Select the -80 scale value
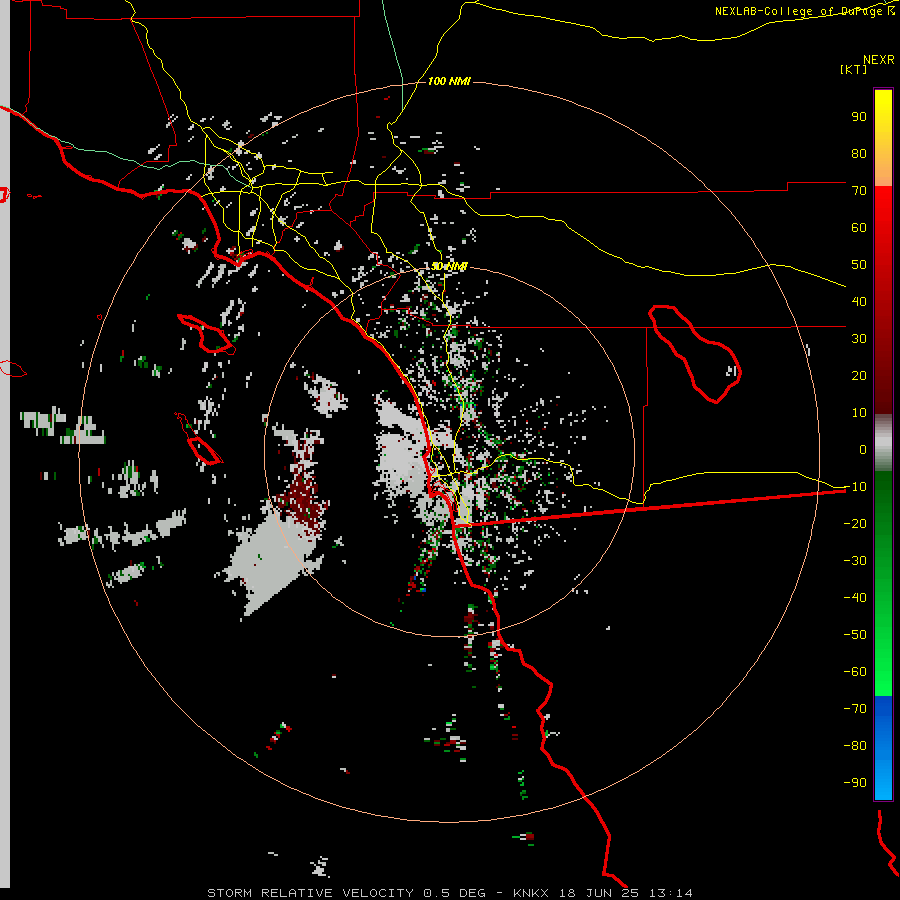Screen dimensions: 900x900 pyautogui.click(x=855, y=746)
